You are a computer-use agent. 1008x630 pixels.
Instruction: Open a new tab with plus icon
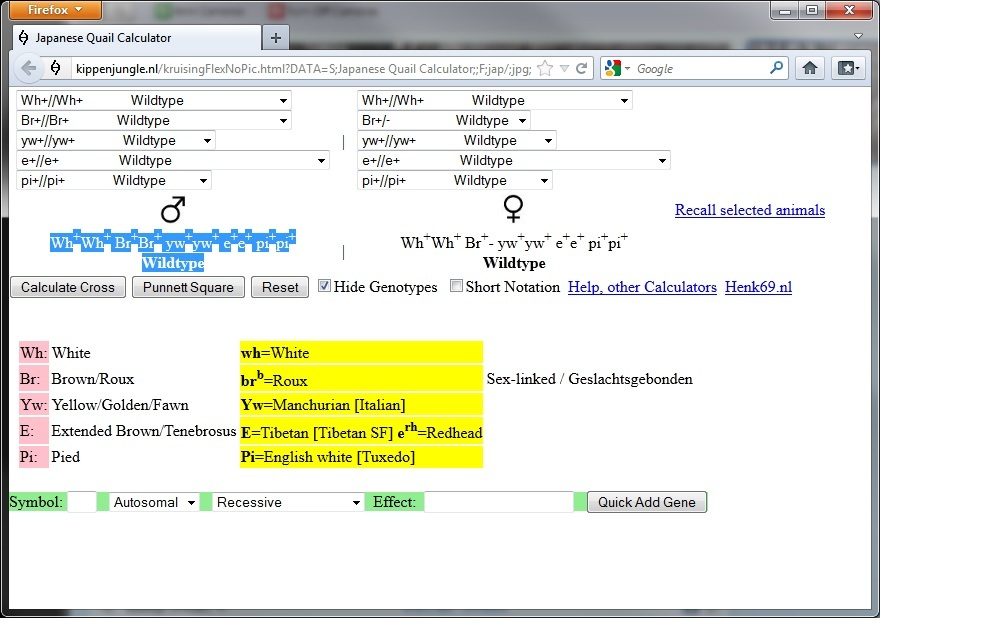[276, 38]
